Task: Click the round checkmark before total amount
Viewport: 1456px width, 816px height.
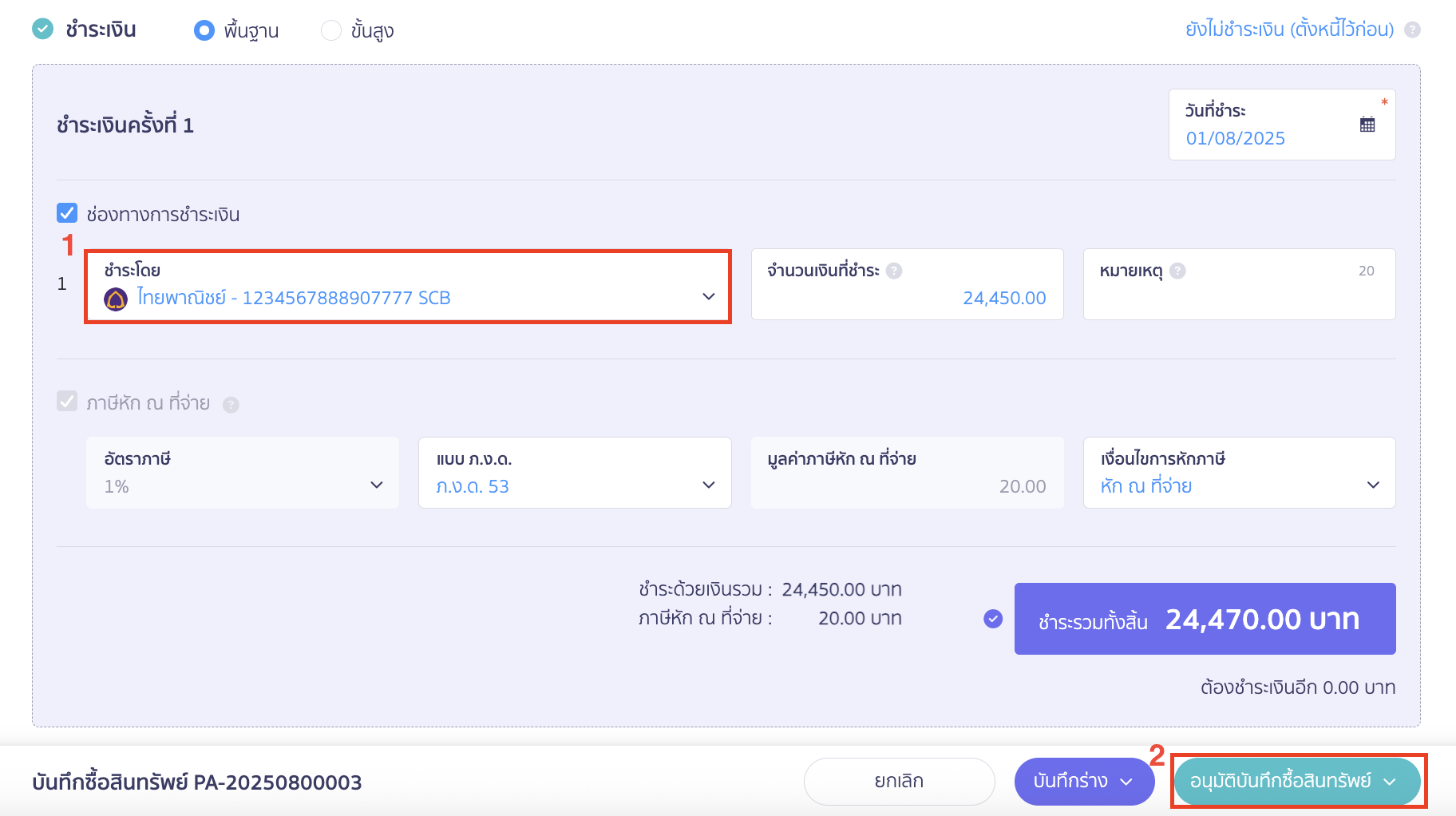Action: [993, 619]
